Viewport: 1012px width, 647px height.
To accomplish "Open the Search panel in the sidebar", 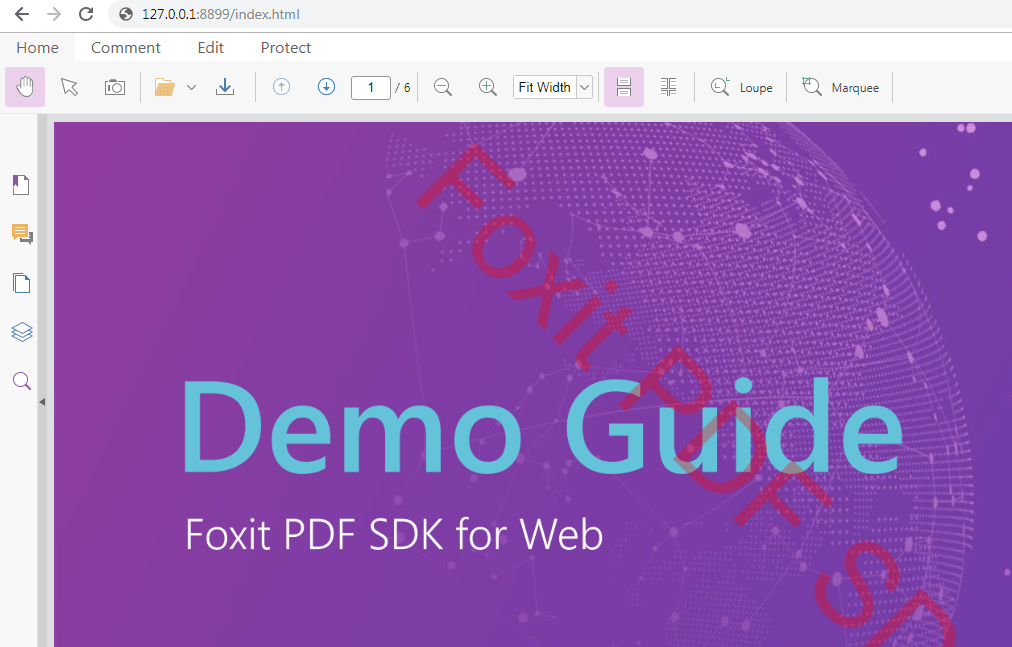I will click(21, 381).
